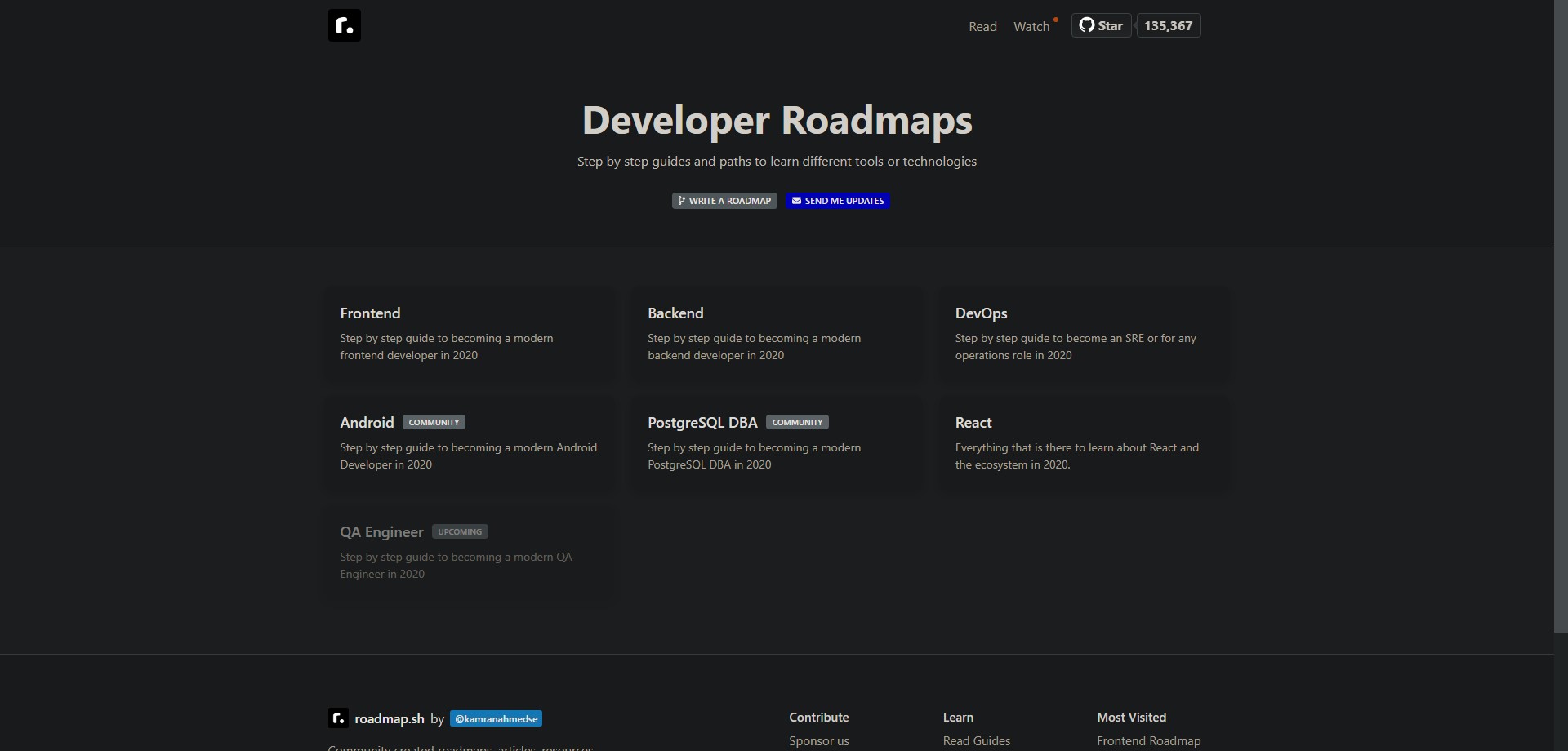Image resolution: width=1568 pixels, height=751 pixels.
Task: Click the QA Engineer upcoming card
Action: pos(470,552)
